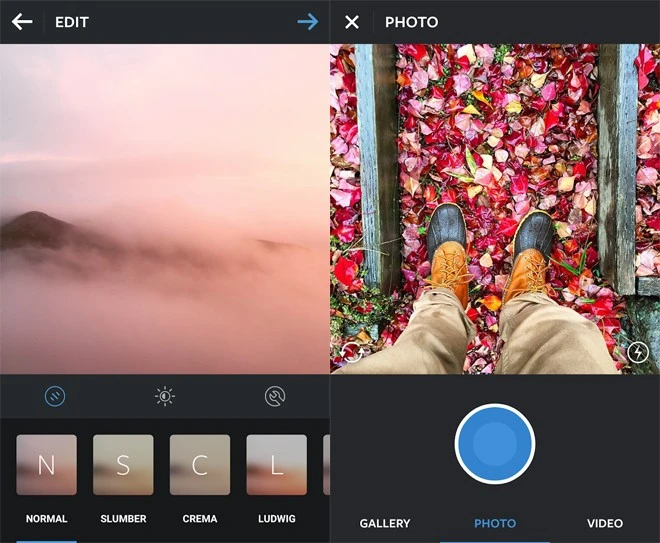
Task: Click the LUDWIG filter label
Action: point(277,519)
